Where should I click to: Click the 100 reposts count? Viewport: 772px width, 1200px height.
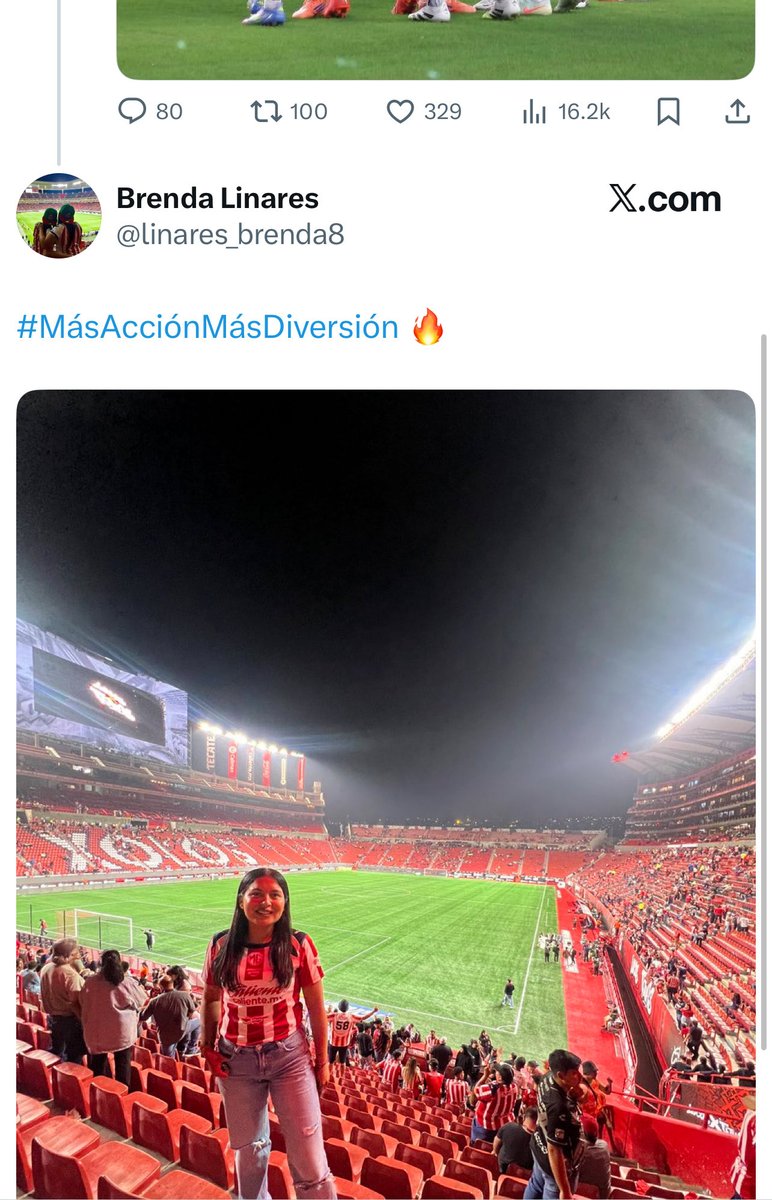[308, 112]
